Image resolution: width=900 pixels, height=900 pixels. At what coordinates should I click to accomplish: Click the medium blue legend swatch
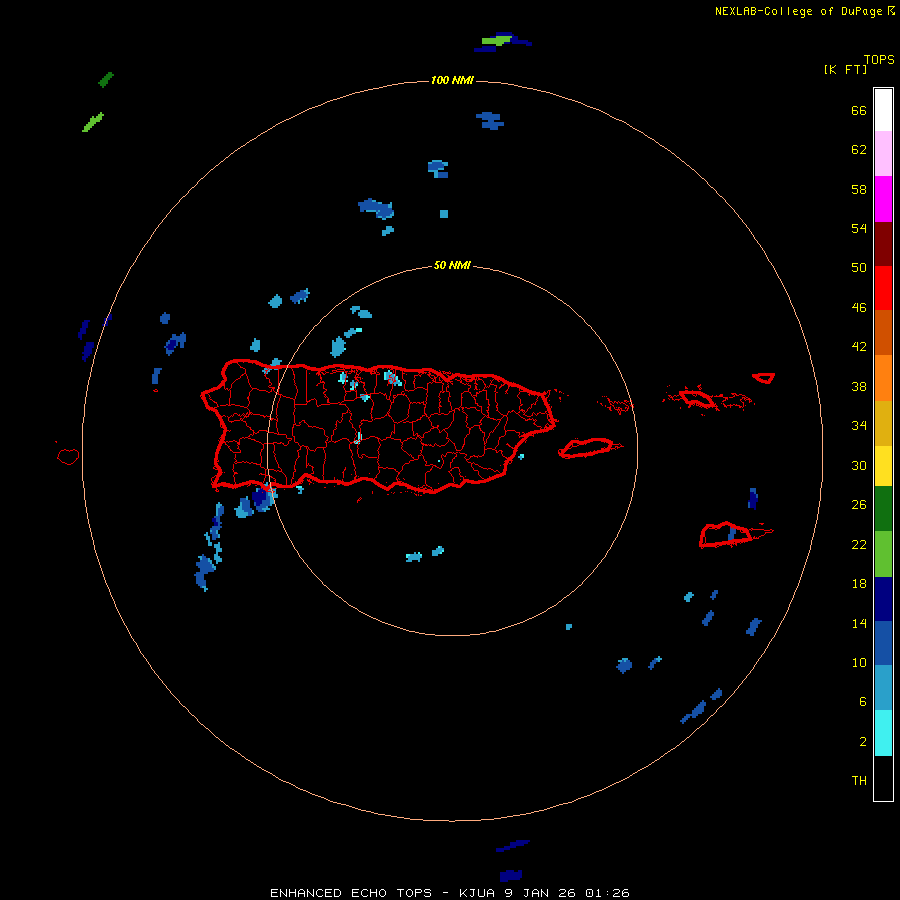883,643
